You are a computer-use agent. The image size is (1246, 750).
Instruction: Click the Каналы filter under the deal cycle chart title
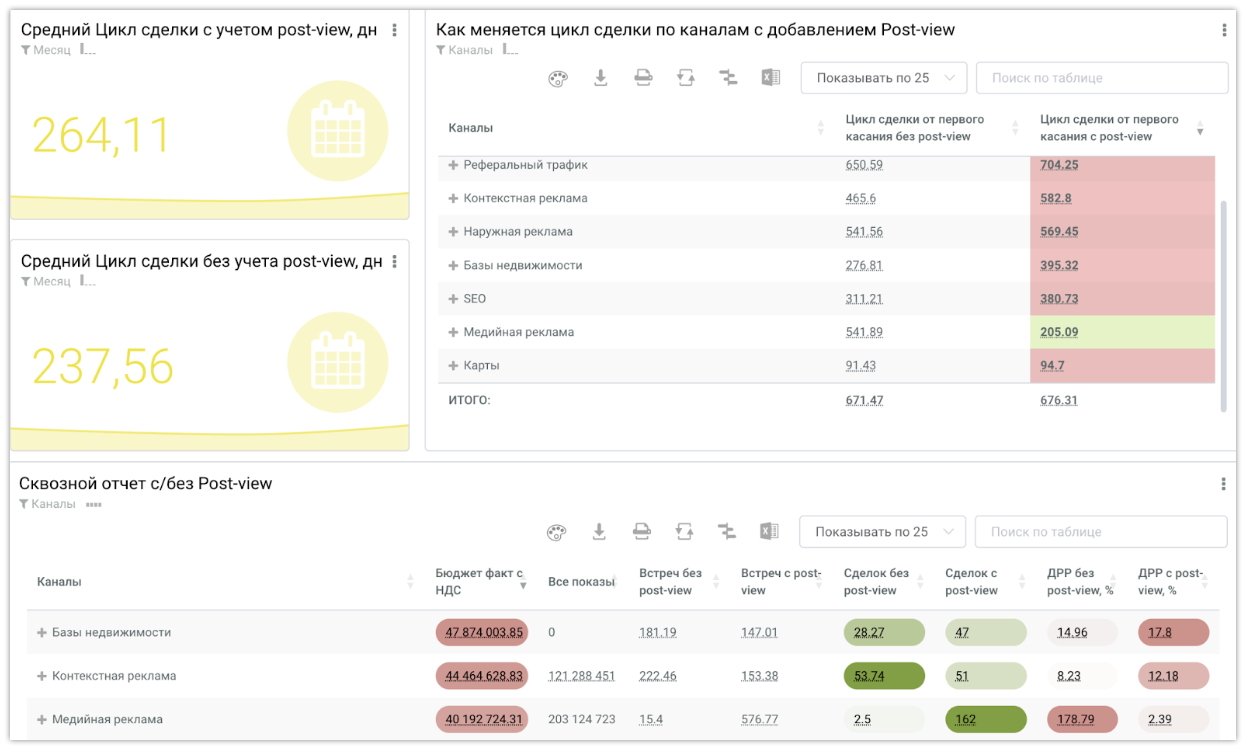(x=464, y=50)
